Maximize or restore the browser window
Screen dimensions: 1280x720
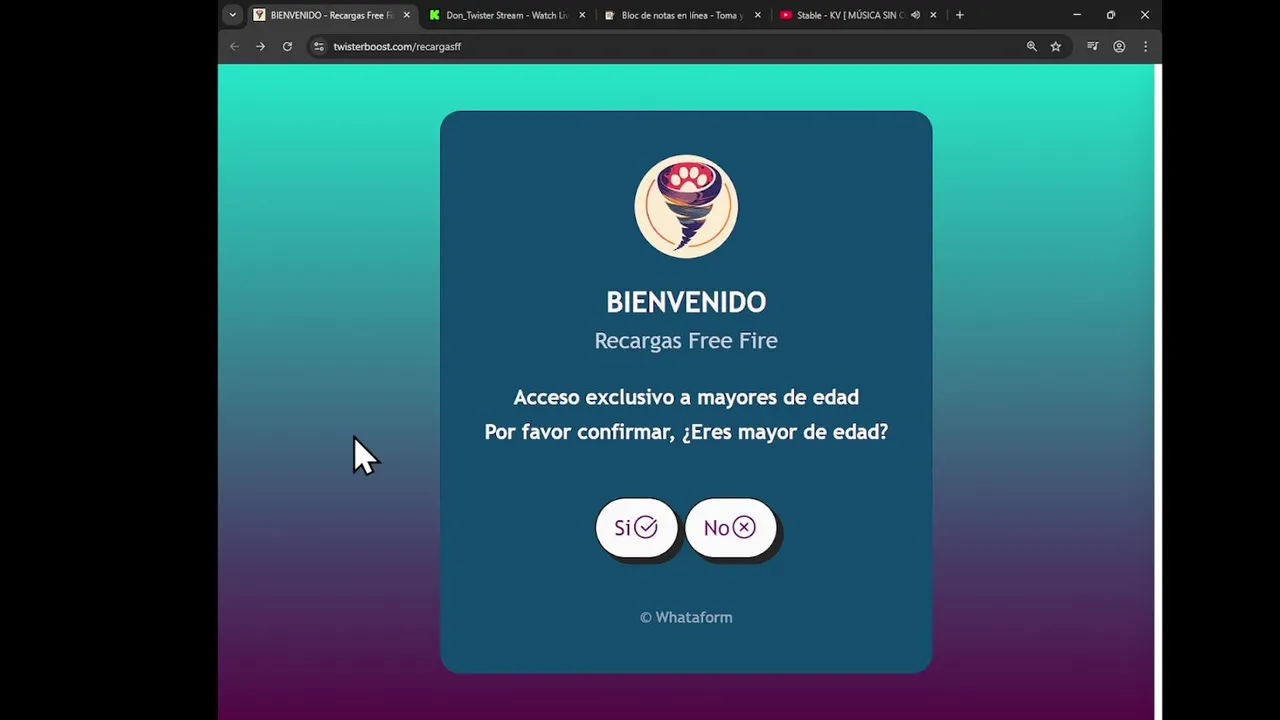[x=1111, y=15]
